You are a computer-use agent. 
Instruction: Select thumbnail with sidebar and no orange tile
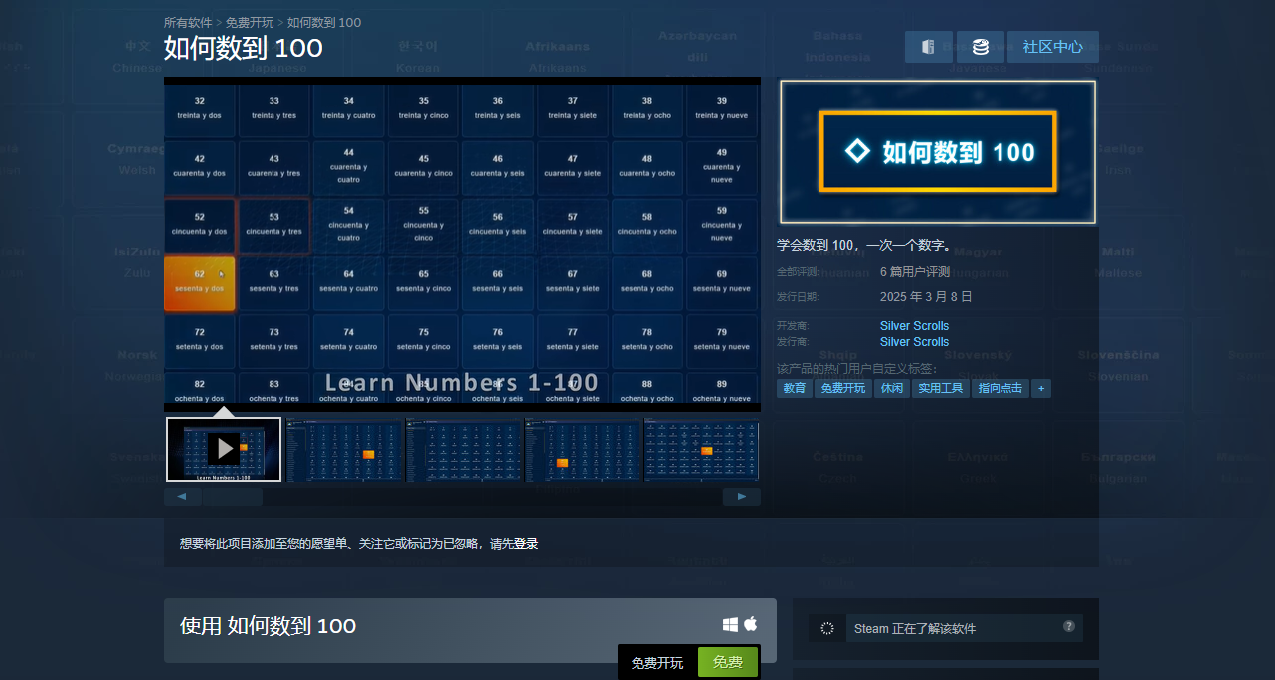click(464, 450)
